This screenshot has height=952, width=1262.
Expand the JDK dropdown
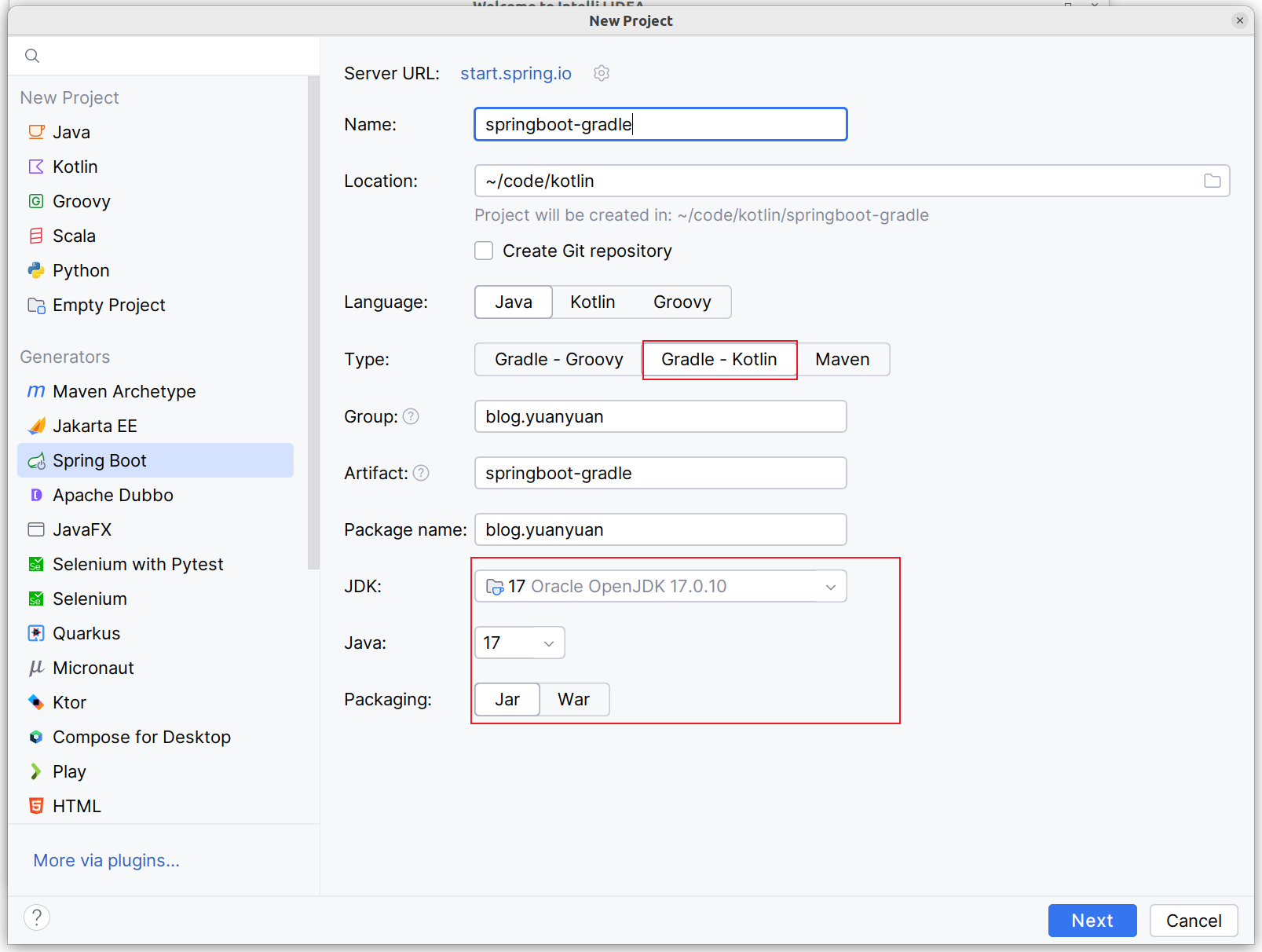[x=830, y=587]
